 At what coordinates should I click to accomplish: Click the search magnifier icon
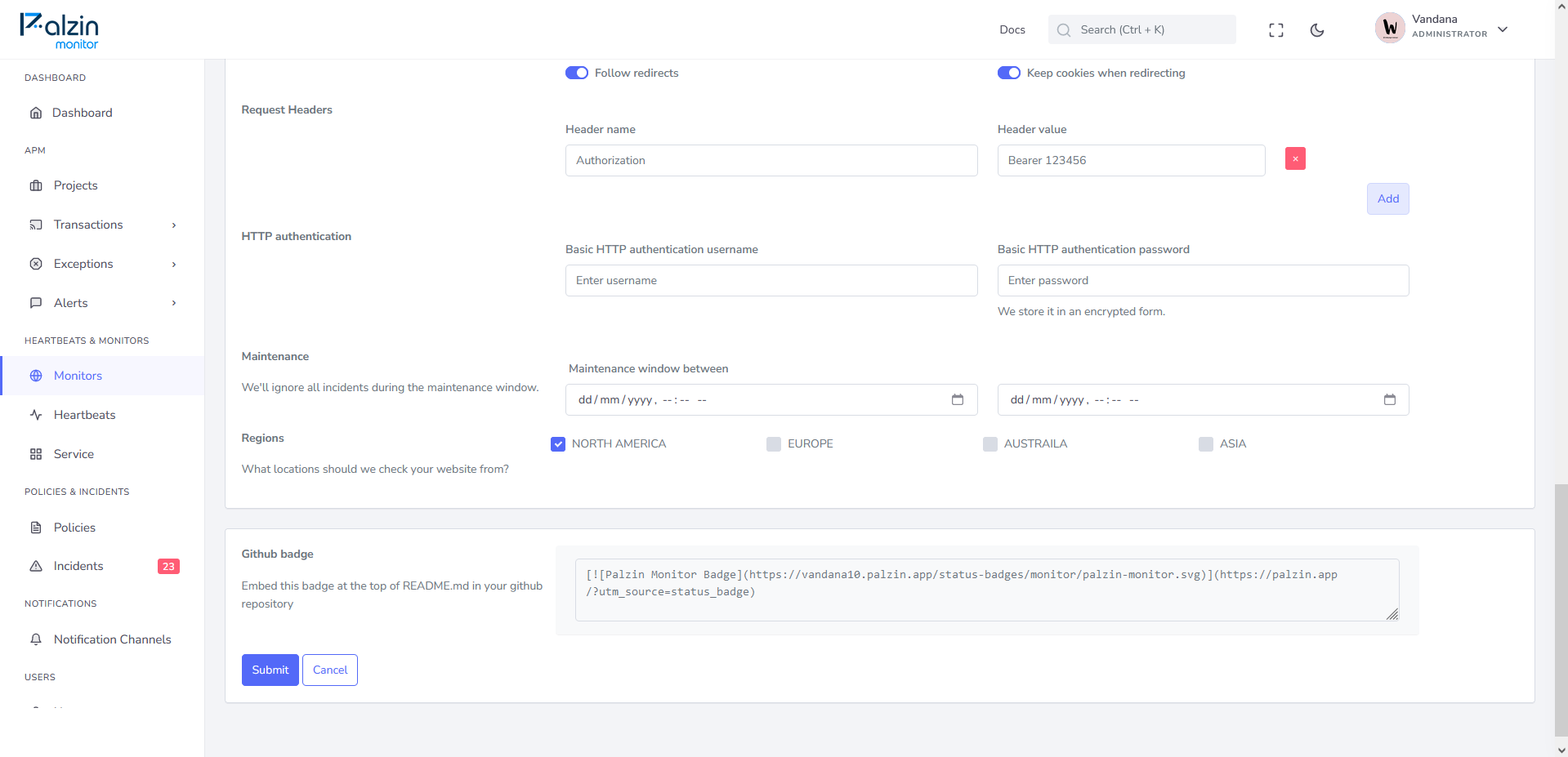tap(1064, 30)
